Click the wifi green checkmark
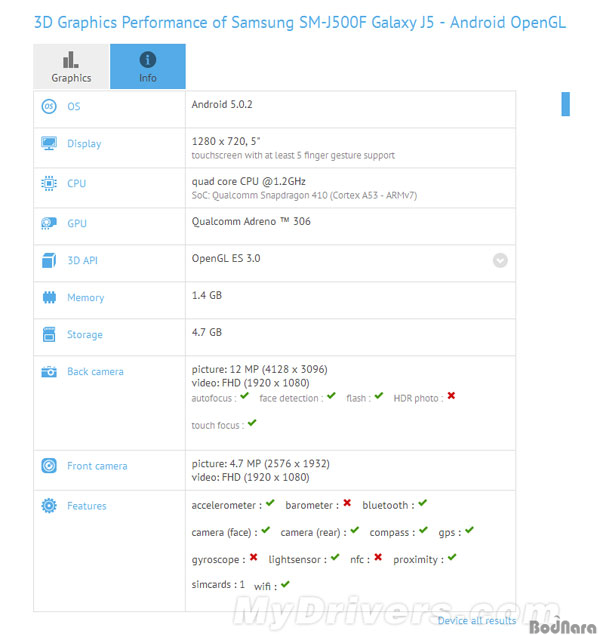 click(286, 584)
